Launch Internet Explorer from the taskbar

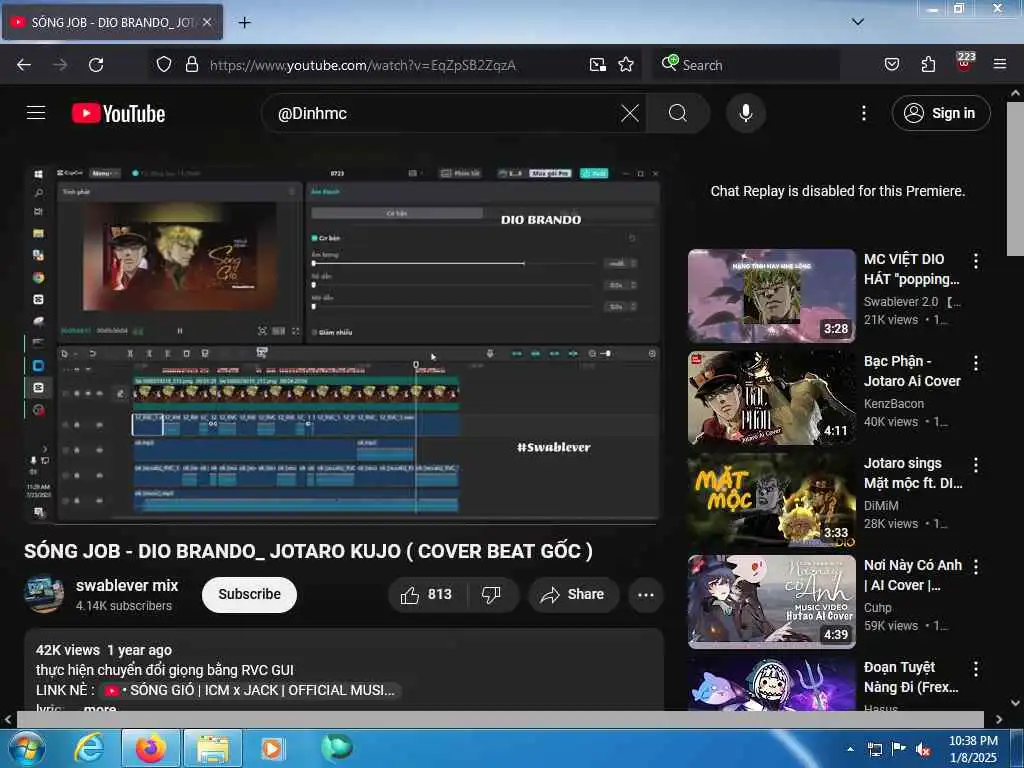pyautogui.click(x=88, y=748)
